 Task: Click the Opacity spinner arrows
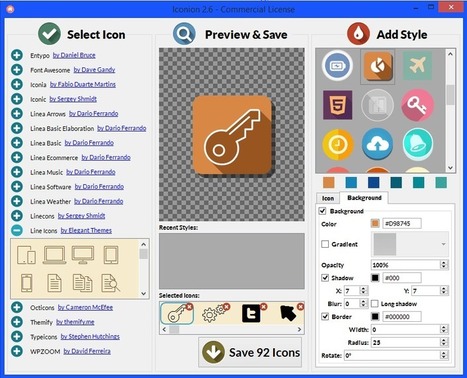[443, 265]
